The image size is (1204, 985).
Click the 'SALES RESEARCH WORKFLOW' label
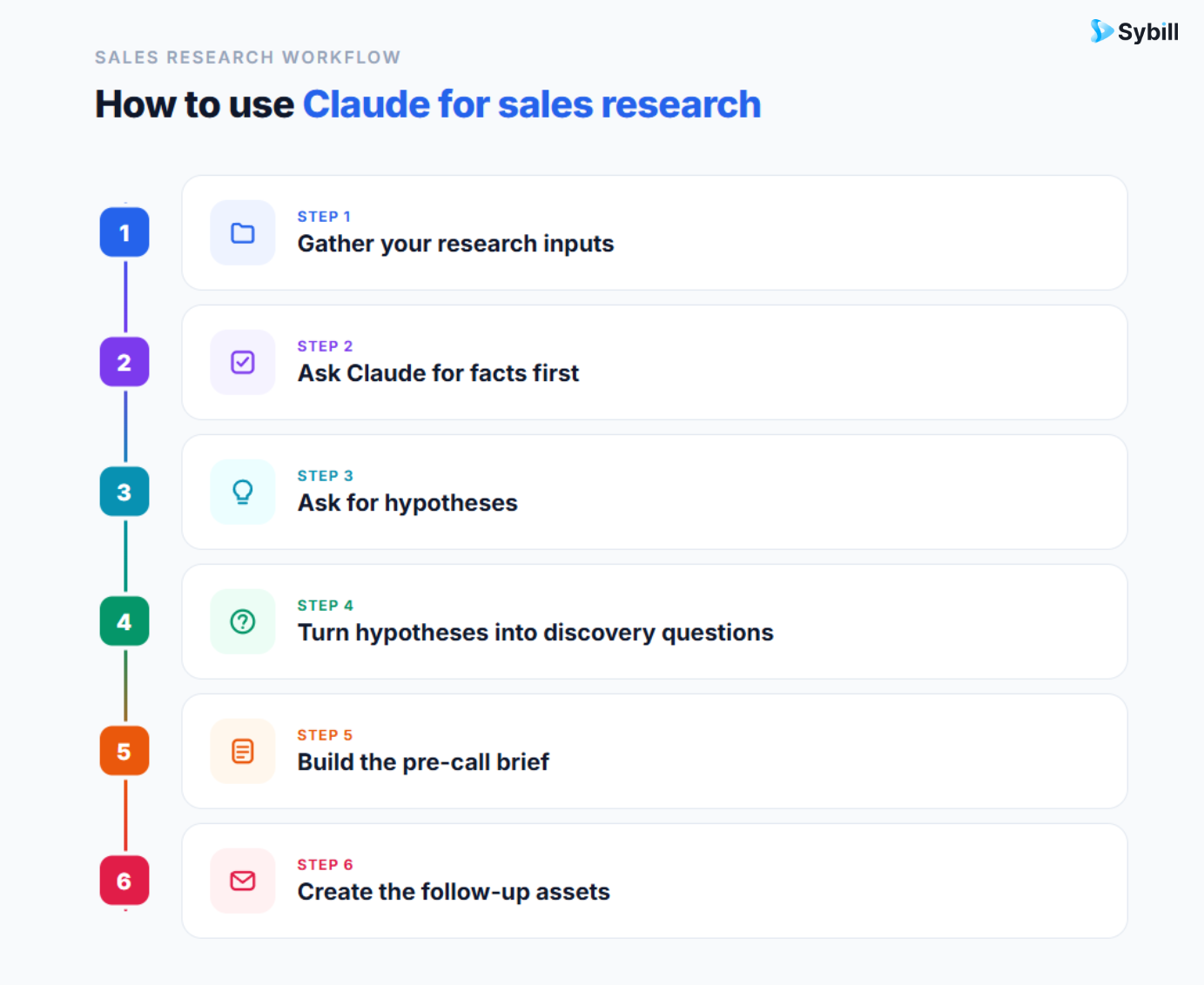click(x=247, y=57)
